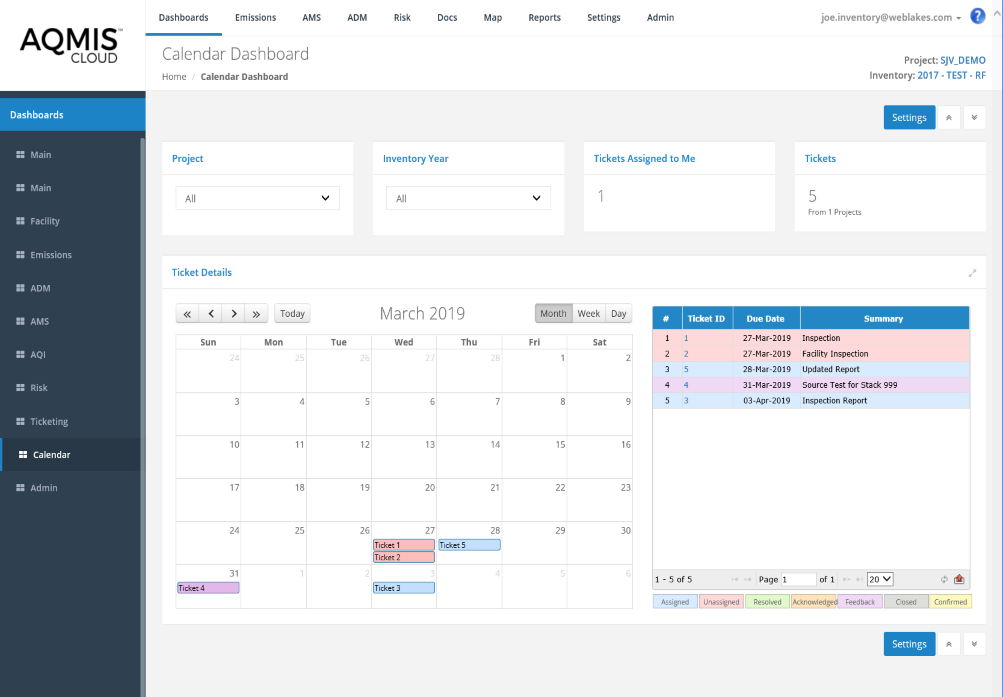Screen dimensions: 1003x697
Task: Open the Docs top menu
Action: (x=447, y=17)
